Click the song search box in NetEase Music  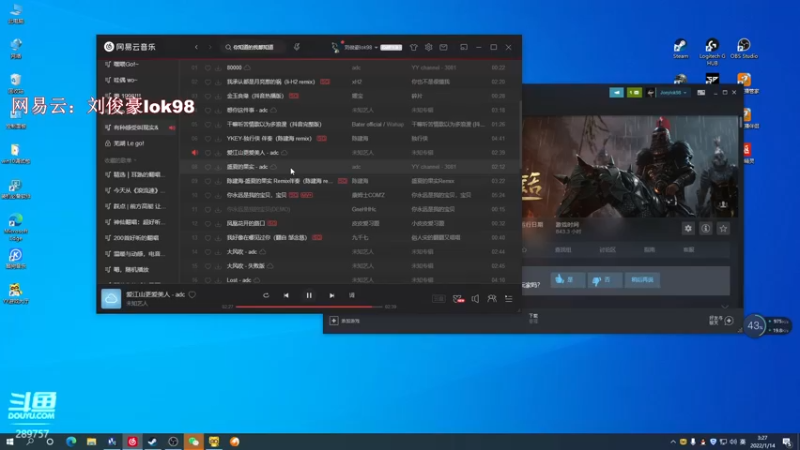[x=254, y=47]
